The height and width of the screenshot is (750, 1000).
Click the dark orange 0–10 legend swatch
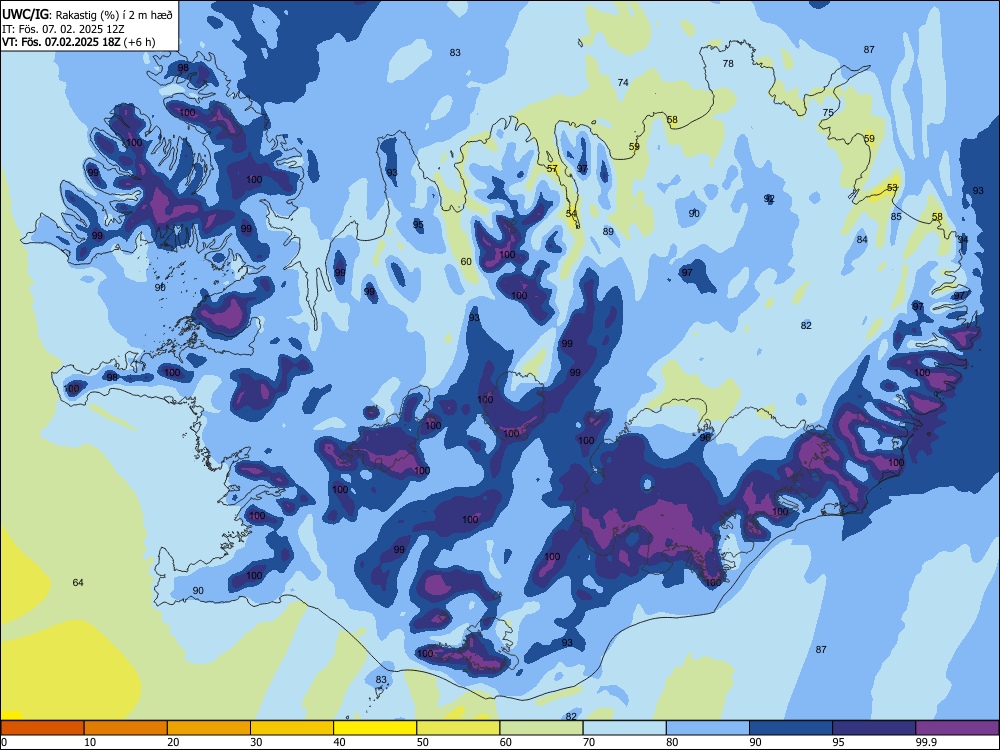click(42, 728)
